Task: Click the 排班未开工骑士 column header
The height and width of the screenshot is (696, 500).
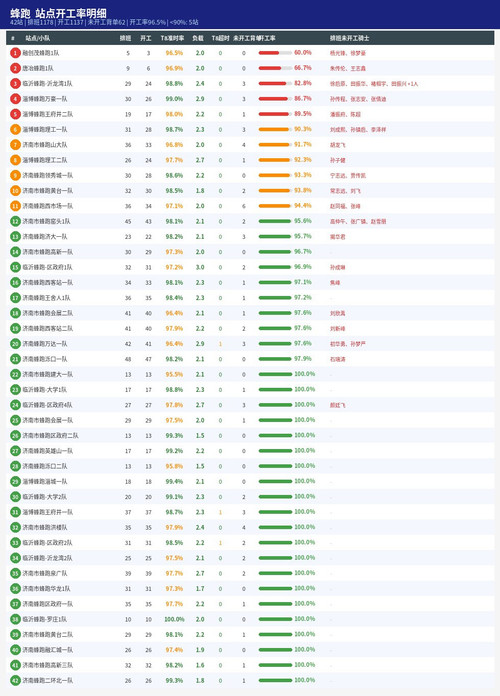Action: coord(349,39)
